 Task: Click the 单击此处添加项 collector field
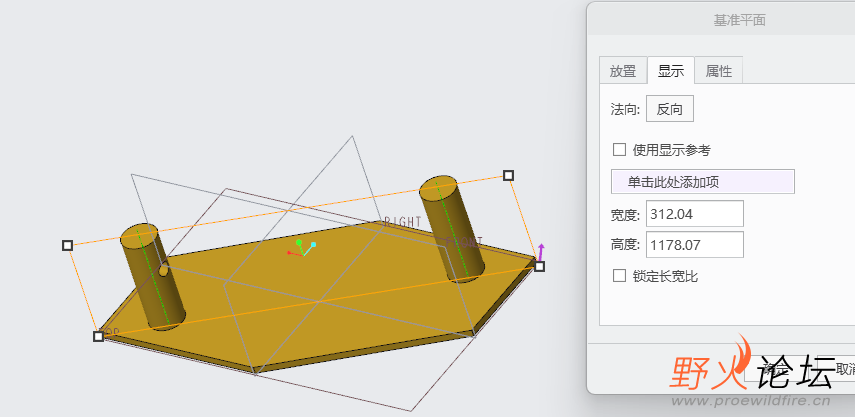tap(702, 182)
